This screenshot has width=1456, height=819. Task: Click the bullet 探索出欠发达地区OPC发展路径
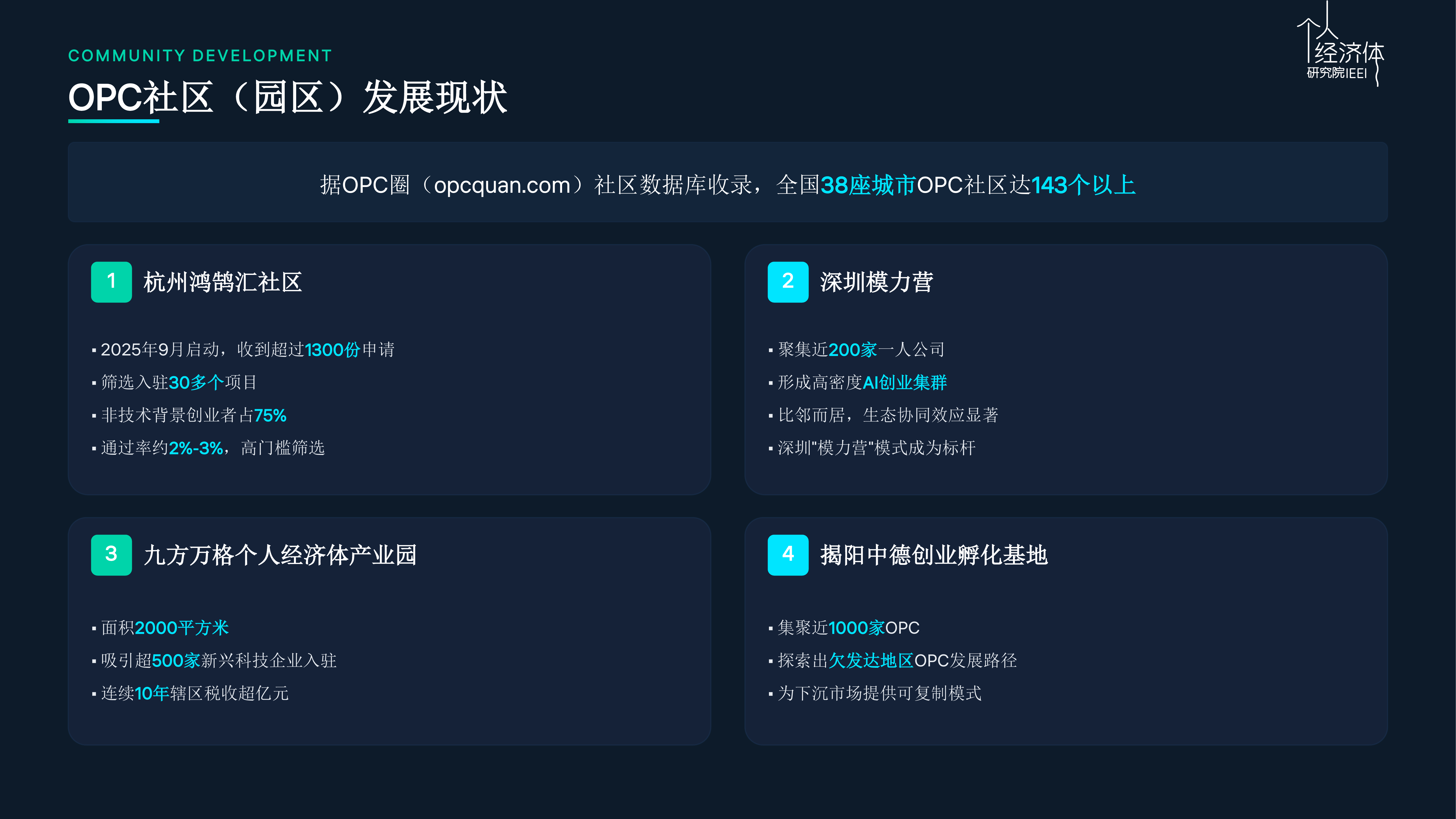click(893, 661)
